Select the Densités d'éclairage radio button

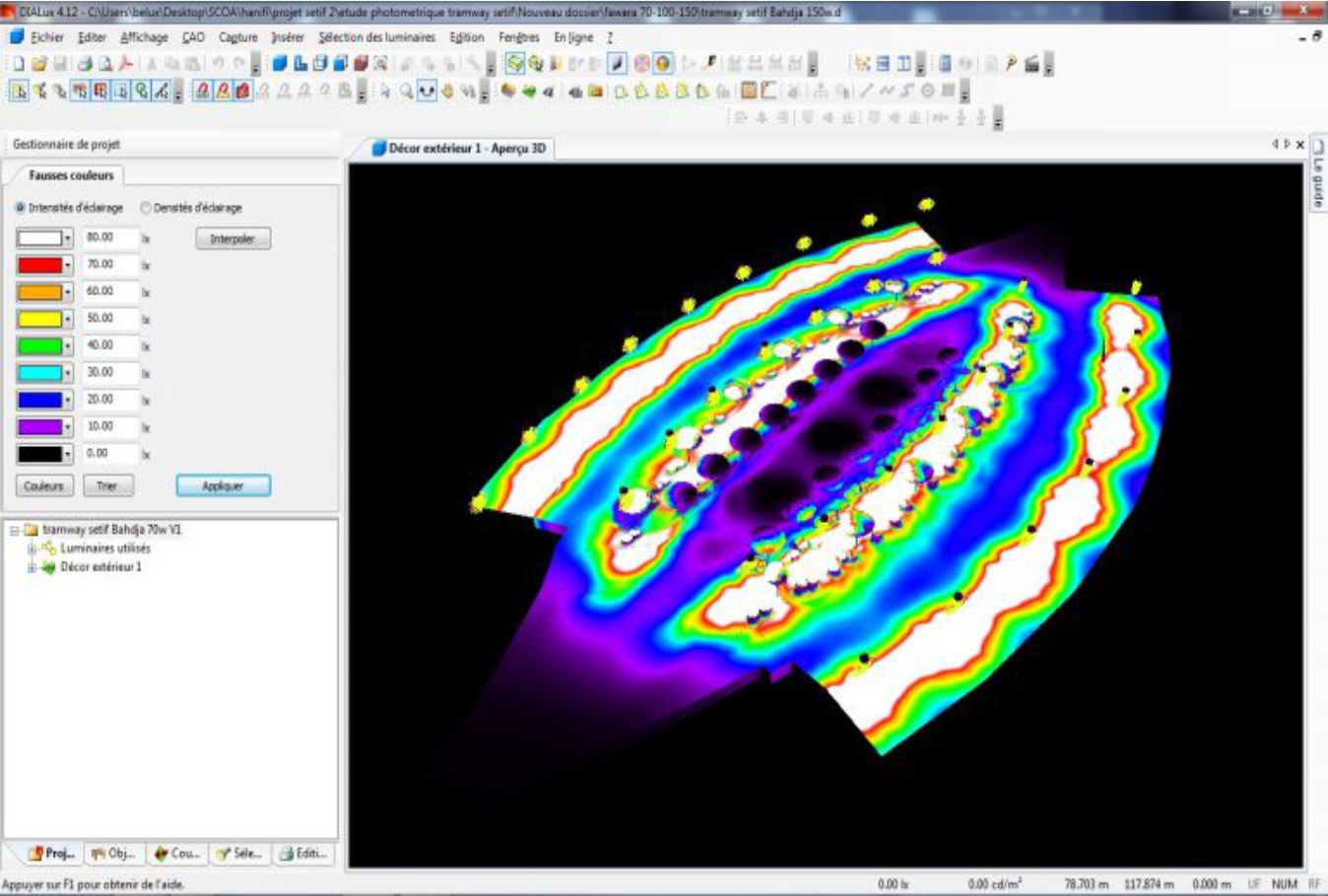coord(146,208)
